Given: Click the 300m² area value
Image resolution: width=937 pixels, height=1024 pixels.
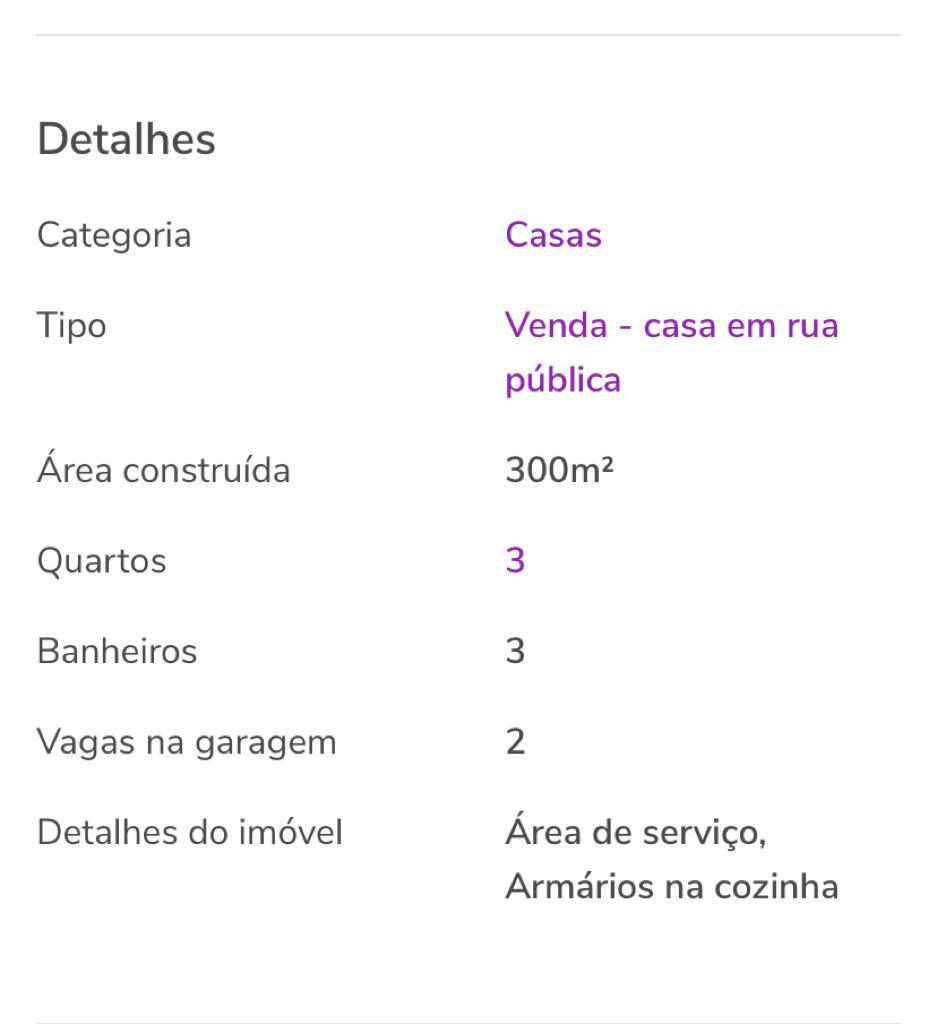Looking at the screenshot, I should 560,470.
